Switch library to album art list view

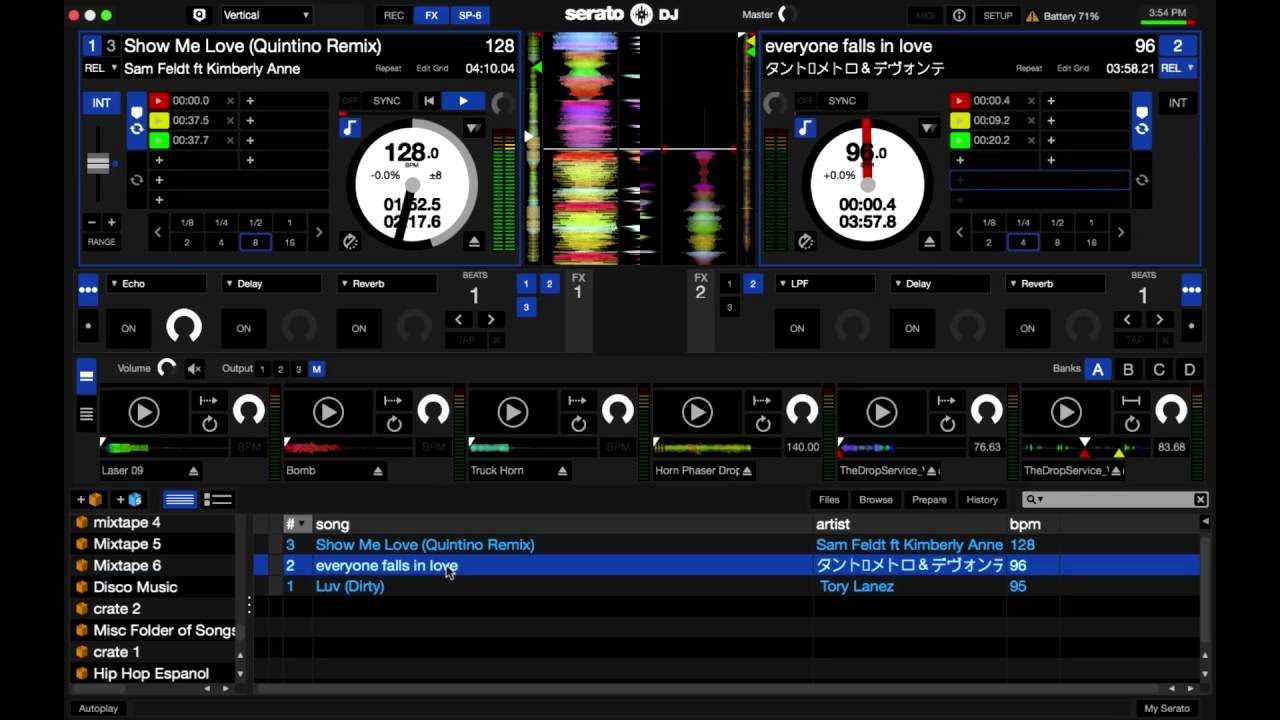217,499
